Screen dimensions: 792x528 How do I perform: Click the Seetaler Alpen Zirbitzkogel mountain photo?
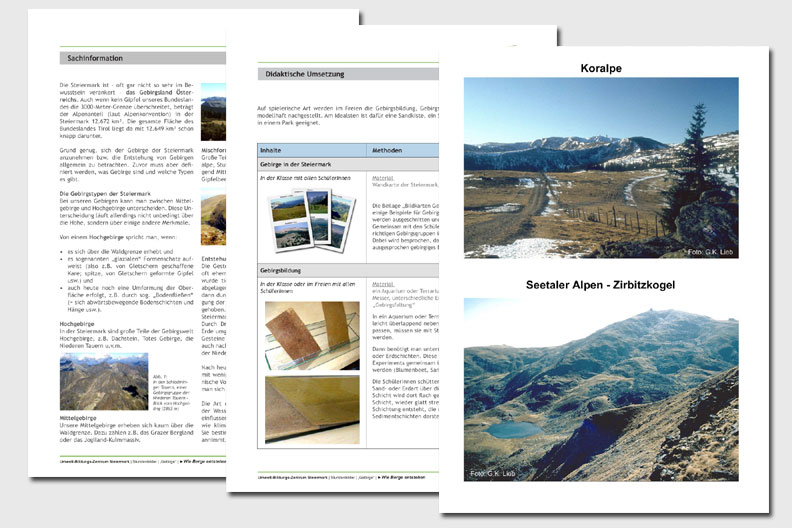[x=601, y=390]
